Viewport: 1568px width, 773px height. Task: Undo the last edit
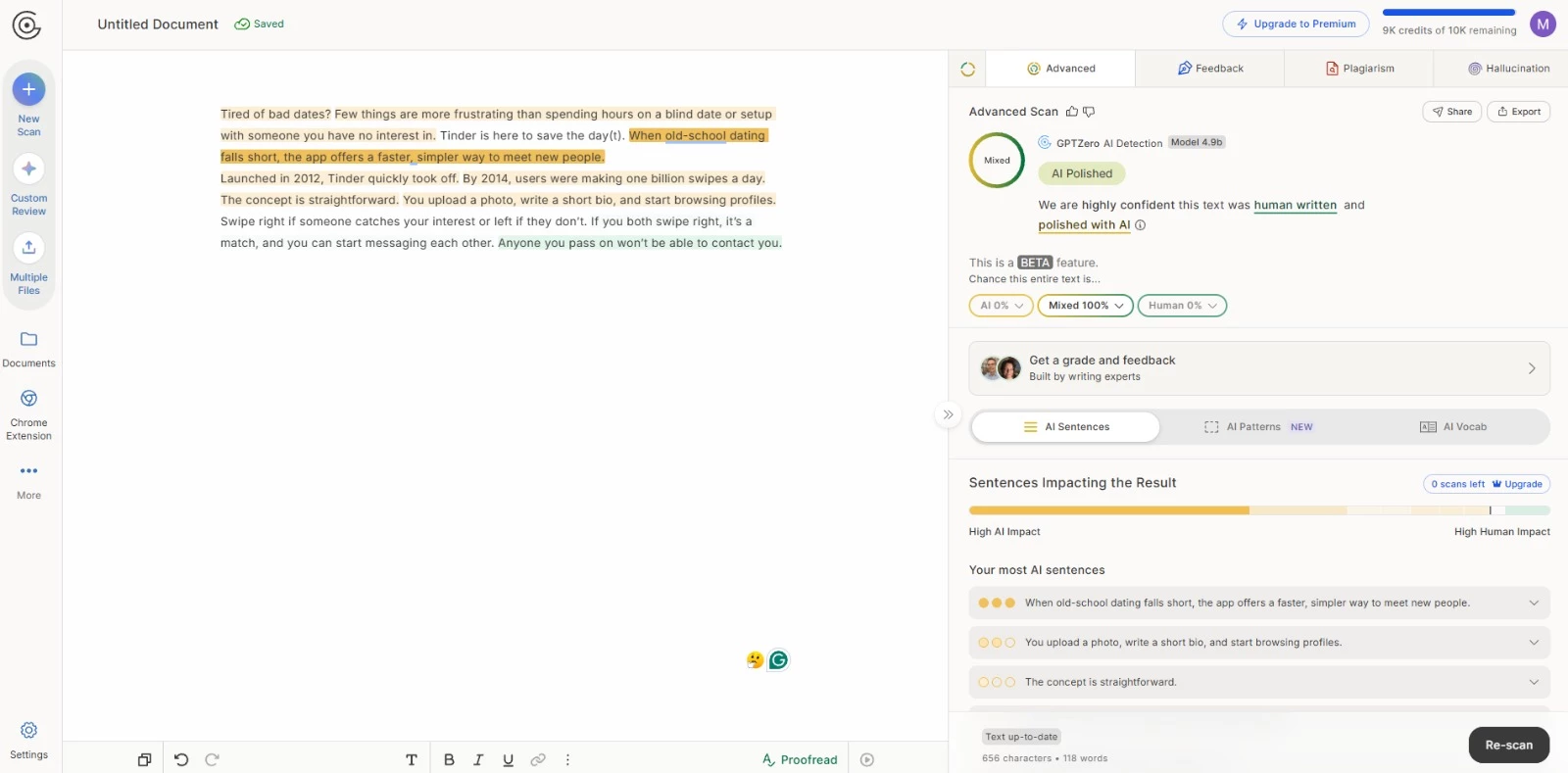[x=181, y=759]
